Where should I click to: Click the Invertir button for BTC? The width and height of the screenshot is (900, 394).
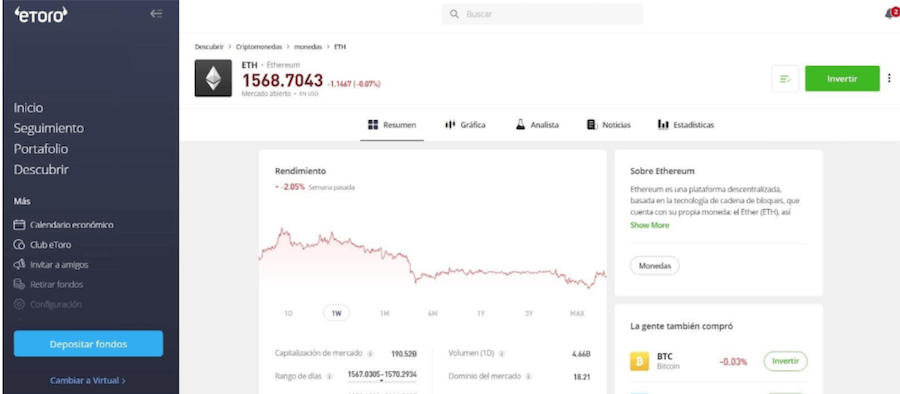tap(785, 361)
